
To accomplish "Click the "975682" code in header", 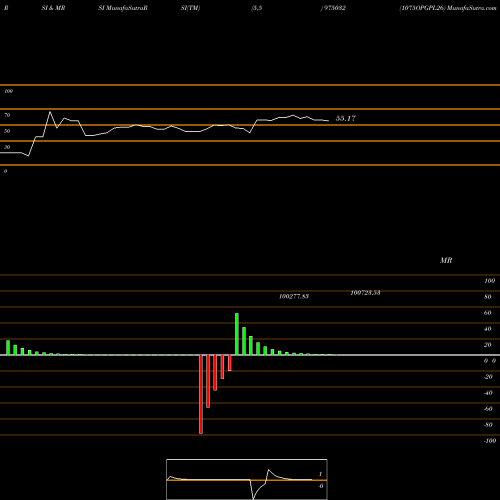I will pos(334,8).
